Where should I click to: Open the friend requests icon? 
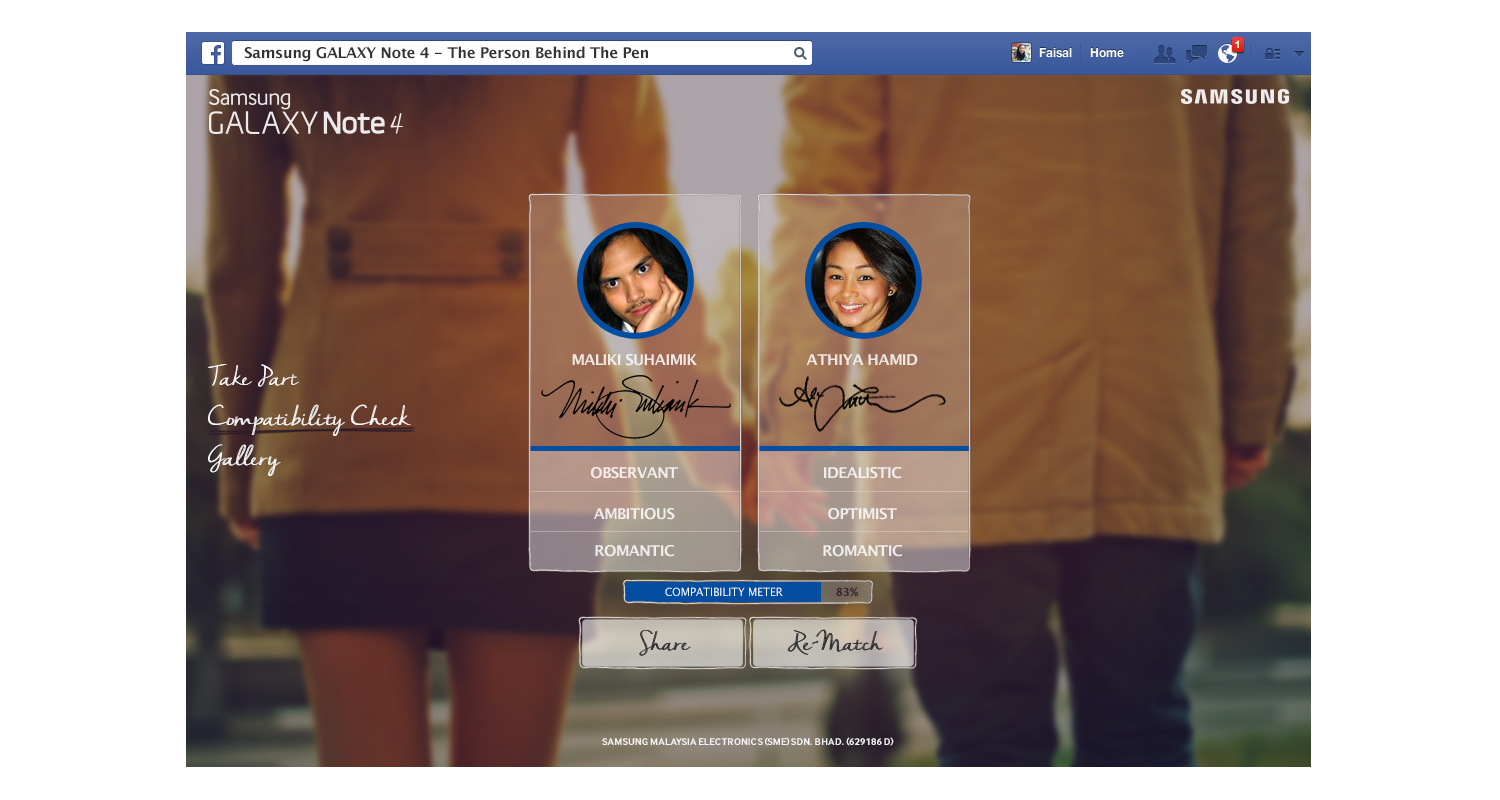click(1164, 54)
